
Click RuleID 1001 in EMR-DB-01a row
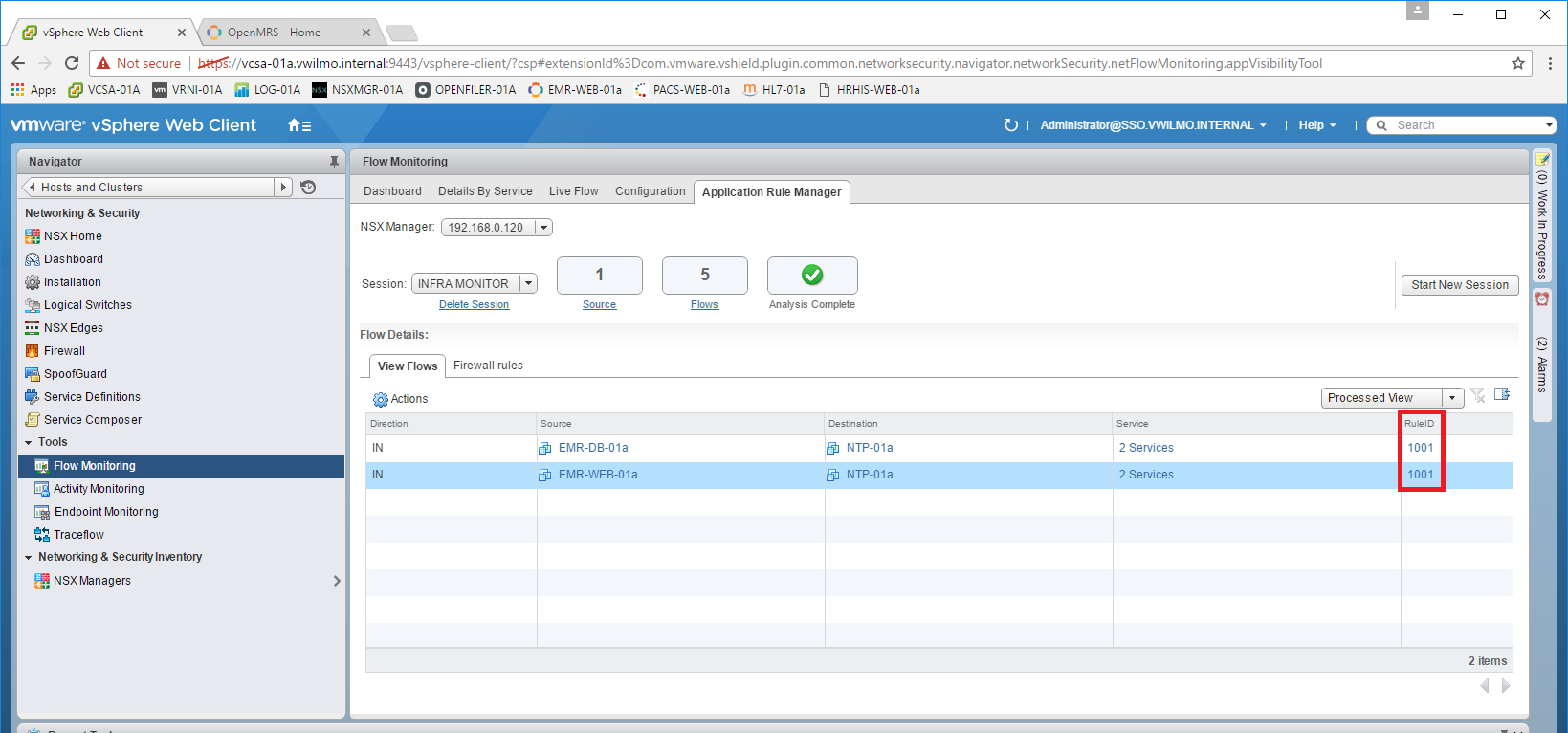click(x=1420, y=448)
